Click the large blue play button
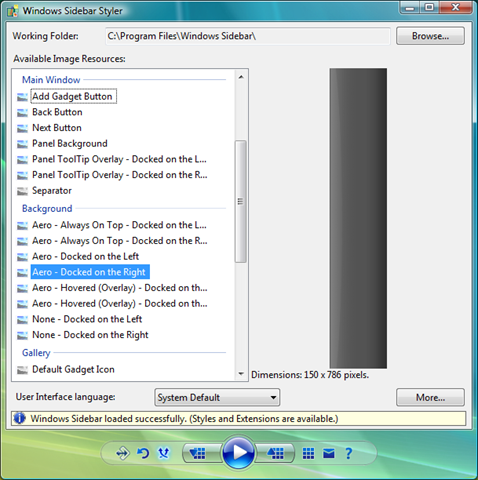This screenshot has height=480, width=478. [238, 453]
